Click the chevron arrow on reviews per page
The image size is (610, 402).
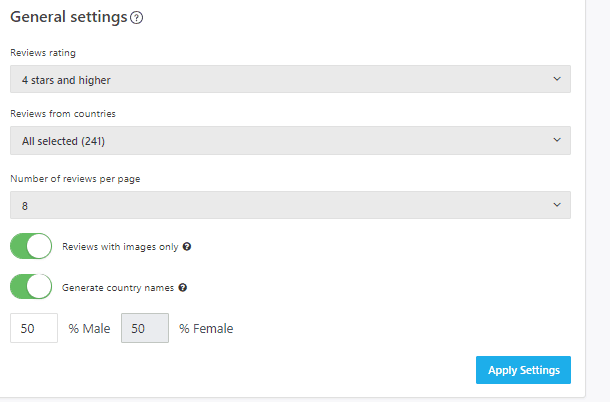point(557,205)
